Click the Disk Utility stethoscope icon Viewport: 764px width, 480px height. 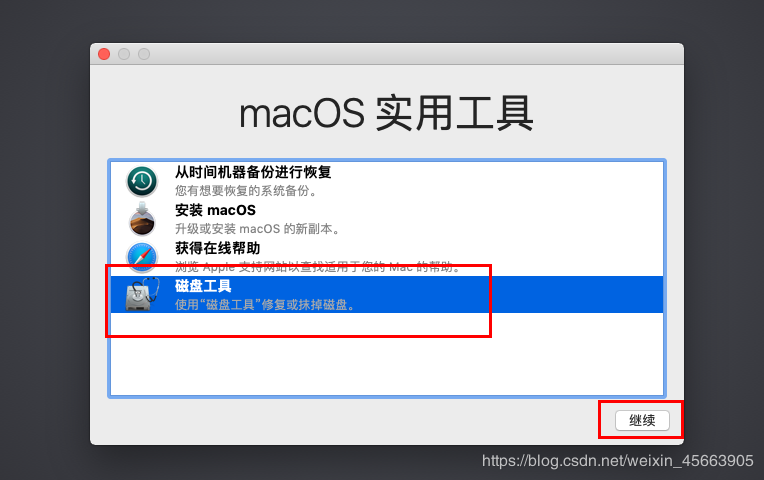click(x=142, y=294)
